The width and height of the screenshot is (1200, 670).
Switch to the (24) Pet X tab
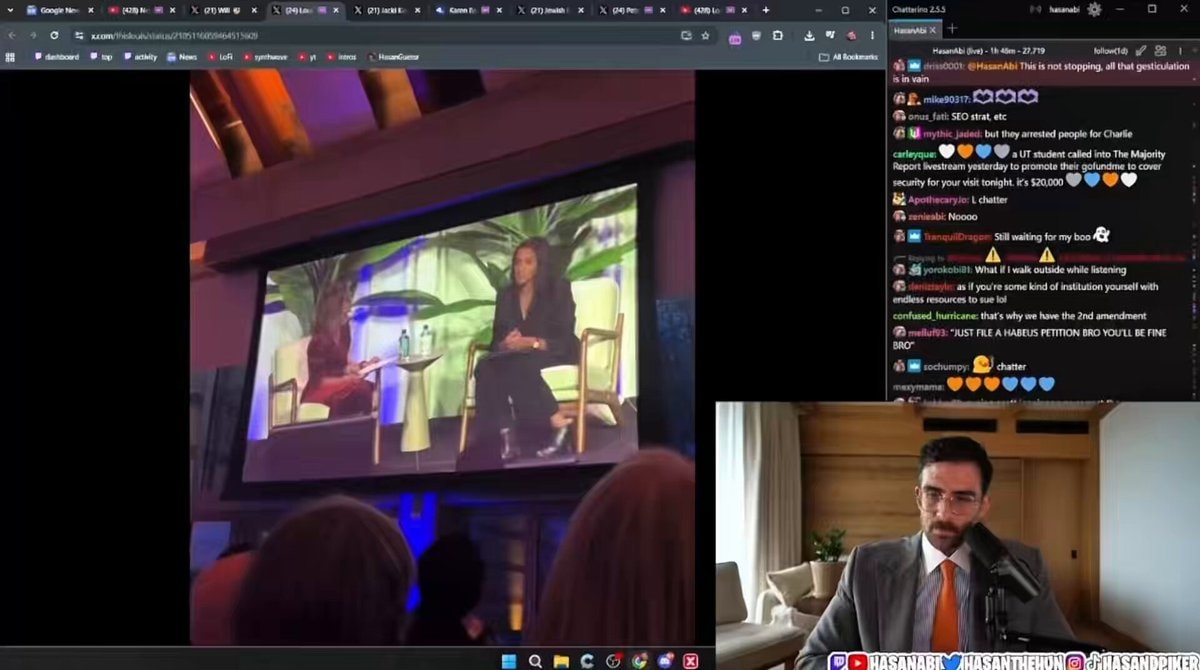630,10
